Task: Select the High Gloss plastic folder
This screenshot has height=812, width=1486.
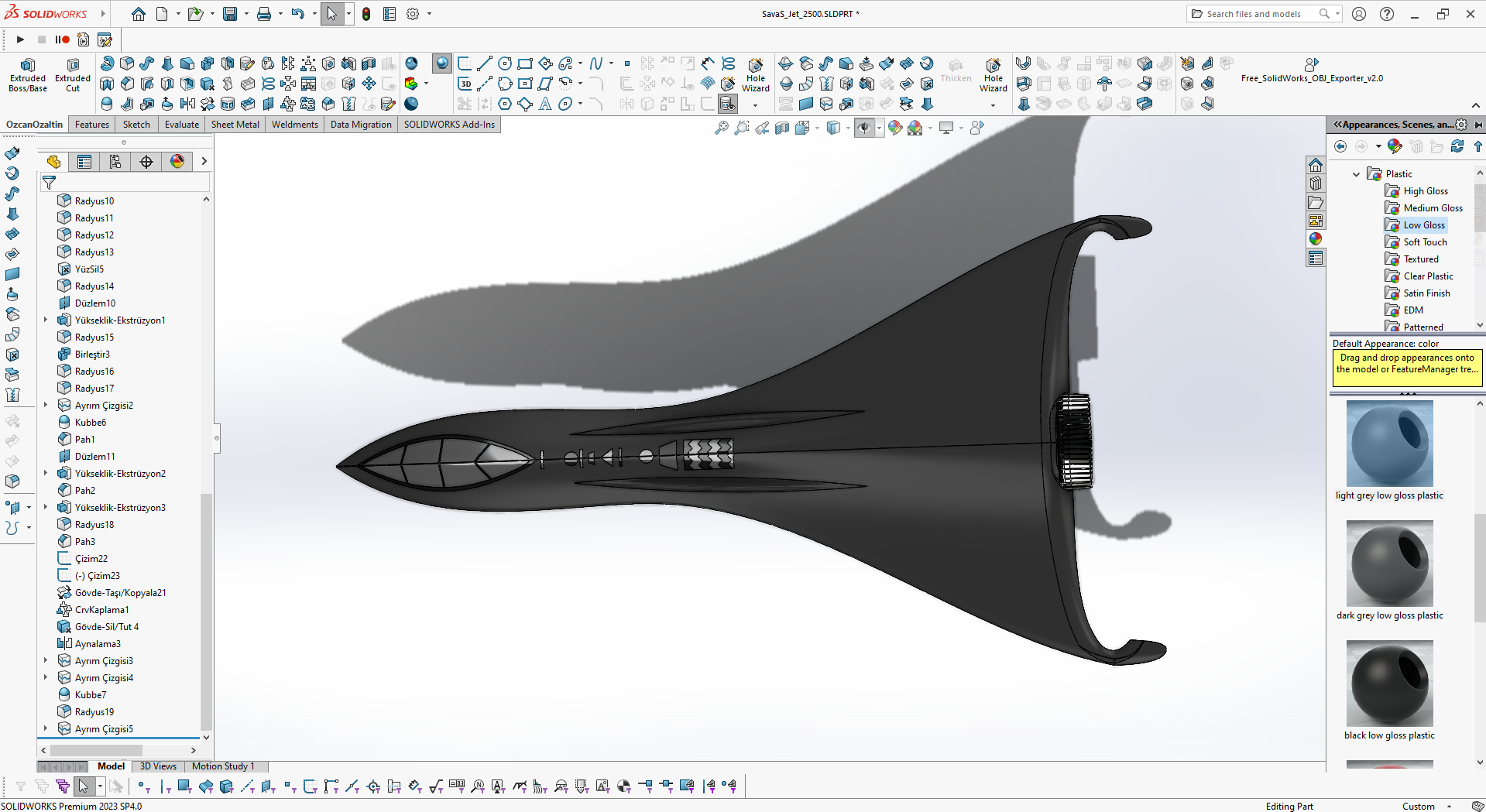Action: pos(1417,191)
